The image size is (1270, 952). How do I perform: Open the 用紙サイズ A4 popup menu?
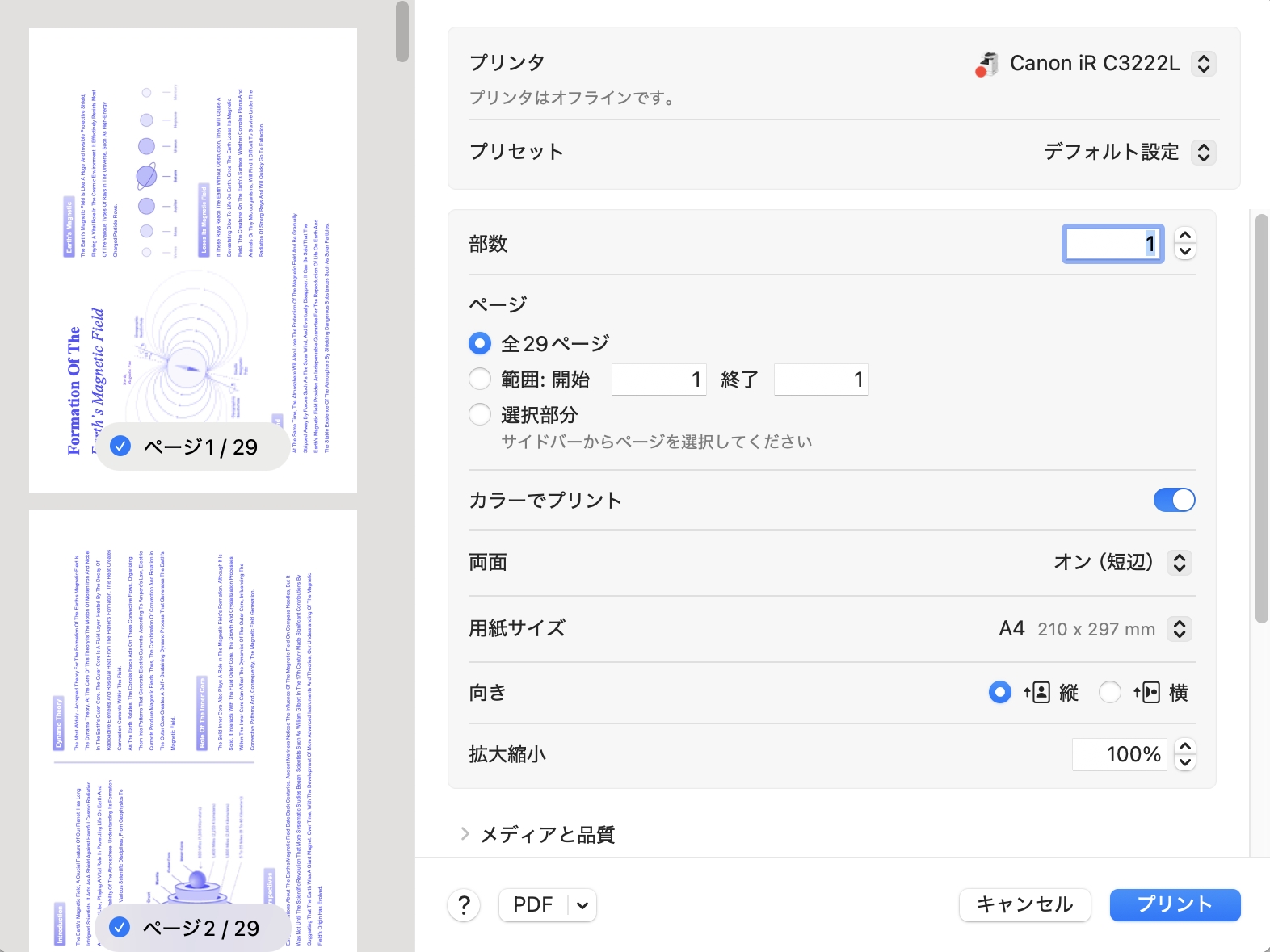(x=1180, y=628)
